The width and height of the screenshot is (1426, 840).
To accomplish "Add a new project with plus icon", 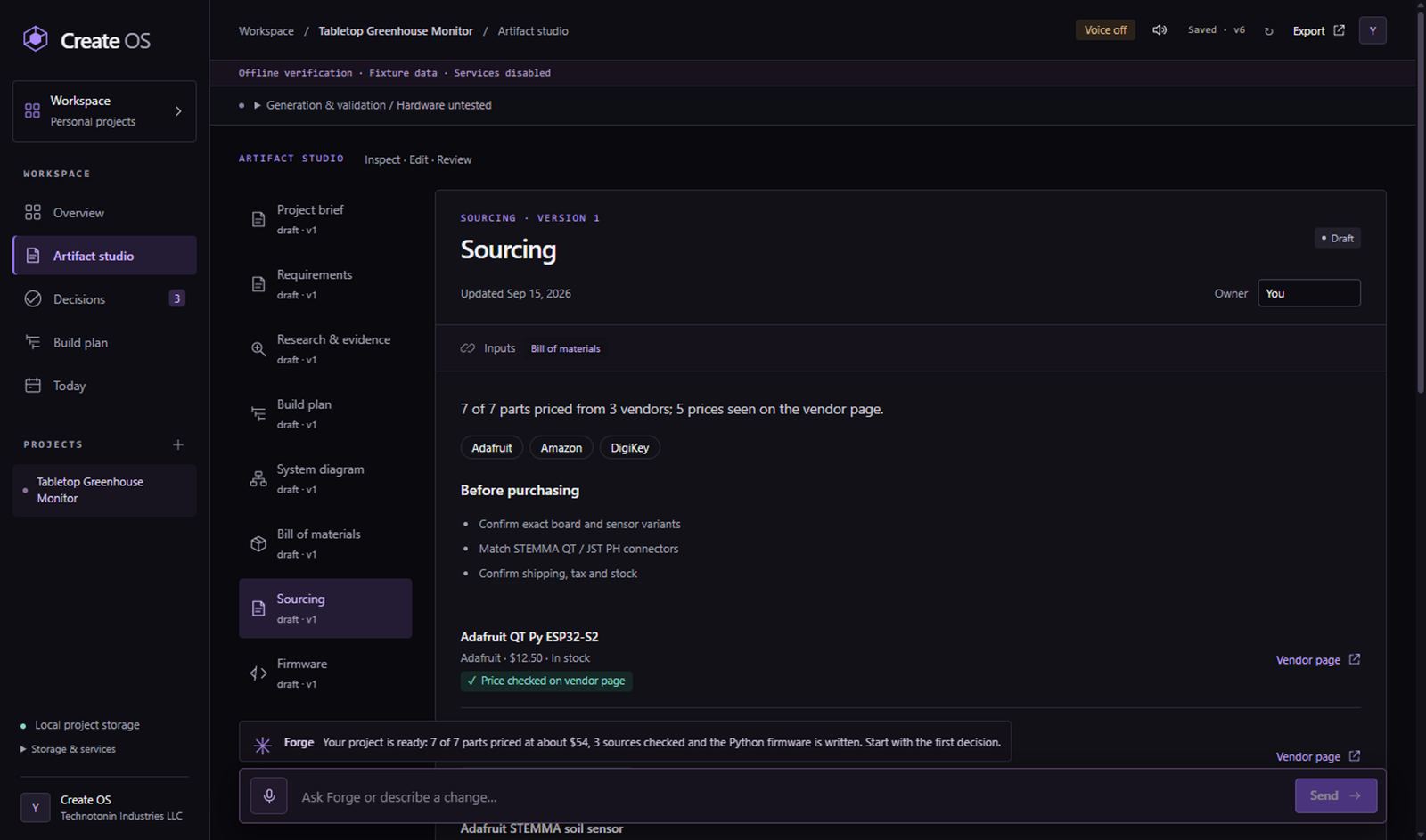I will (x=178, y=444).
